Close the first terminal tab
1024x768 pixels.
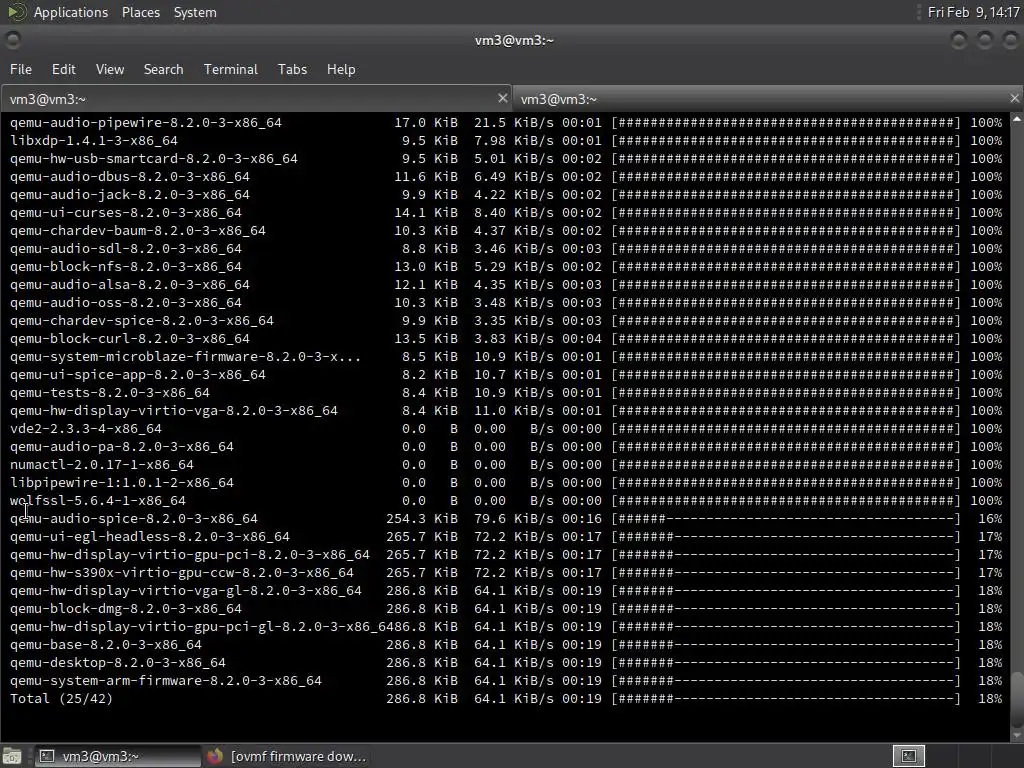502,98
